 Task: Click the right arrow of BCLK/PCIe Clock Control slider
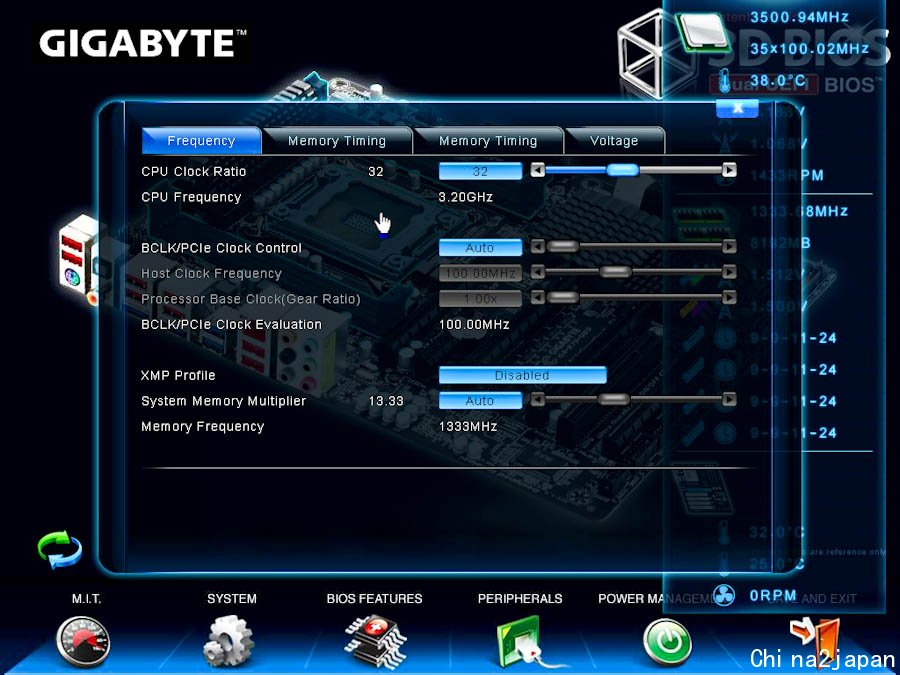point(730,247)
